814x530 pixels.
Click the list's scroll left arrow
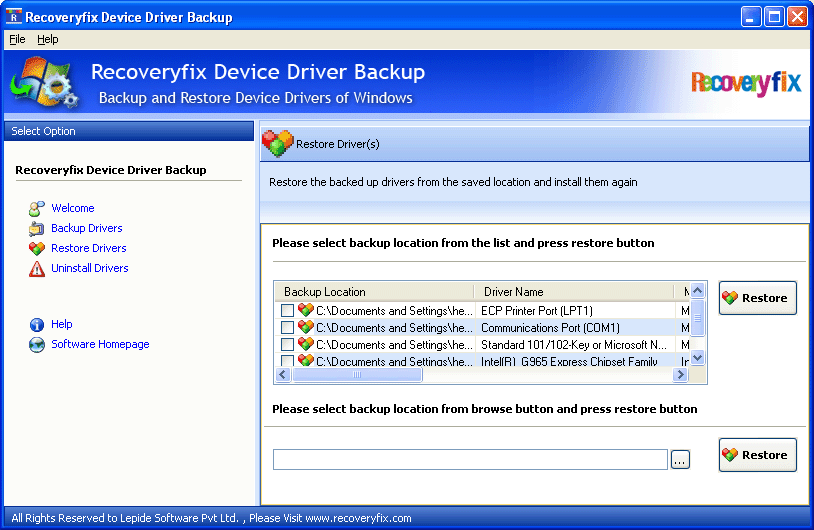click(283, 374)
